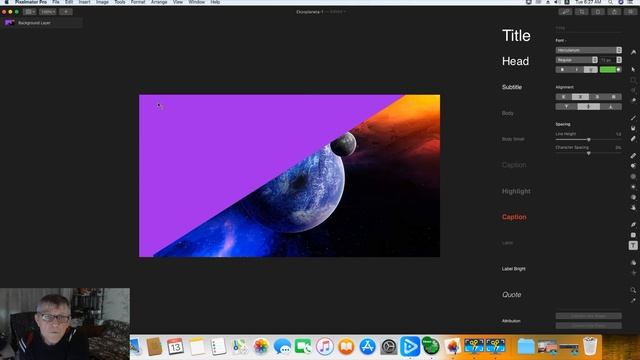Open the Regular font style dropdown
The image size is (640, 360).
point(576,60)
